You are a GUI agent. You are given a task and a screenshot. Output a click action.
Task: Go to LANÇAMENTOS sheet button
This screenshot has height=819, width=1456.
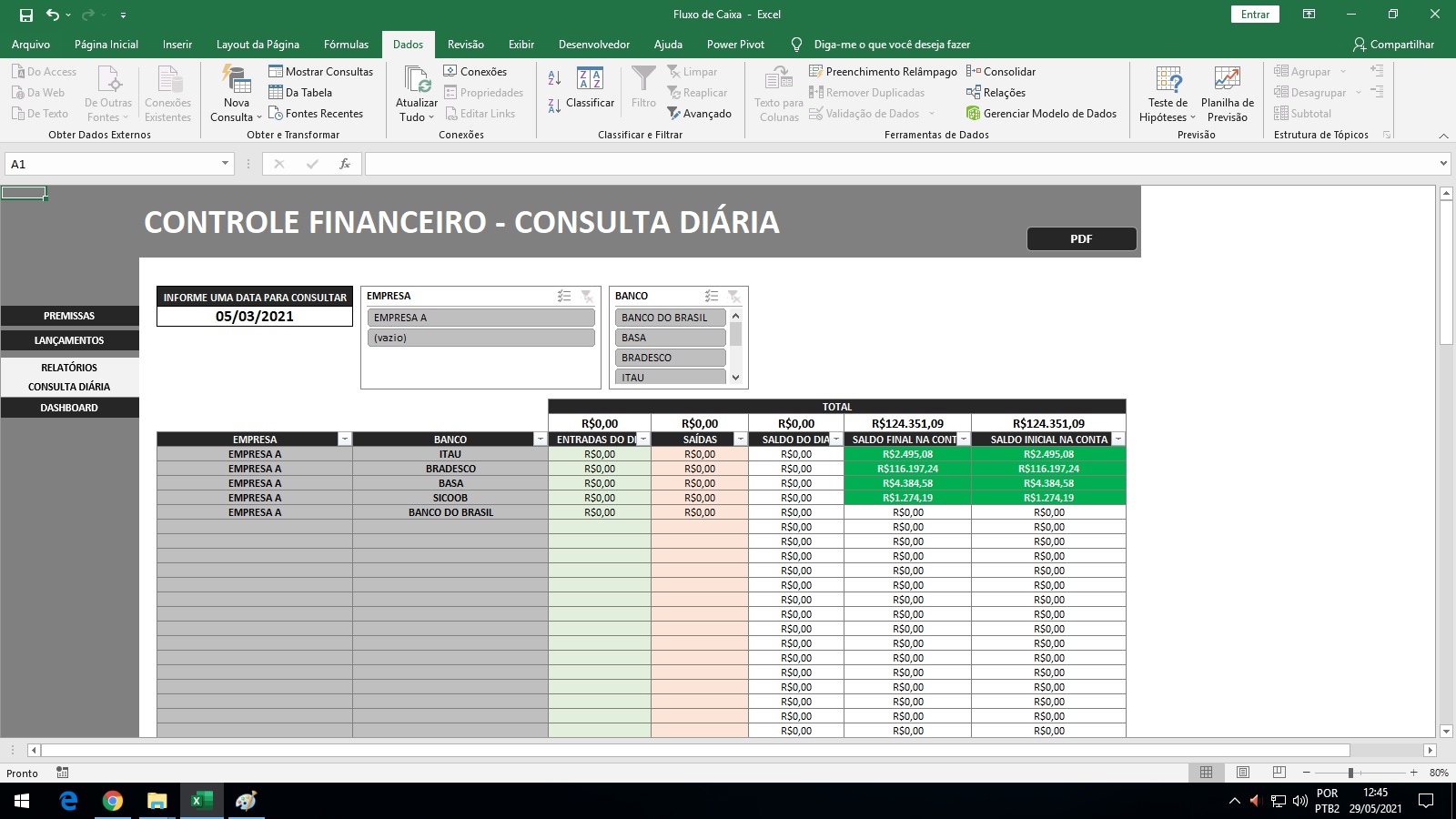(x=69, y=340)
